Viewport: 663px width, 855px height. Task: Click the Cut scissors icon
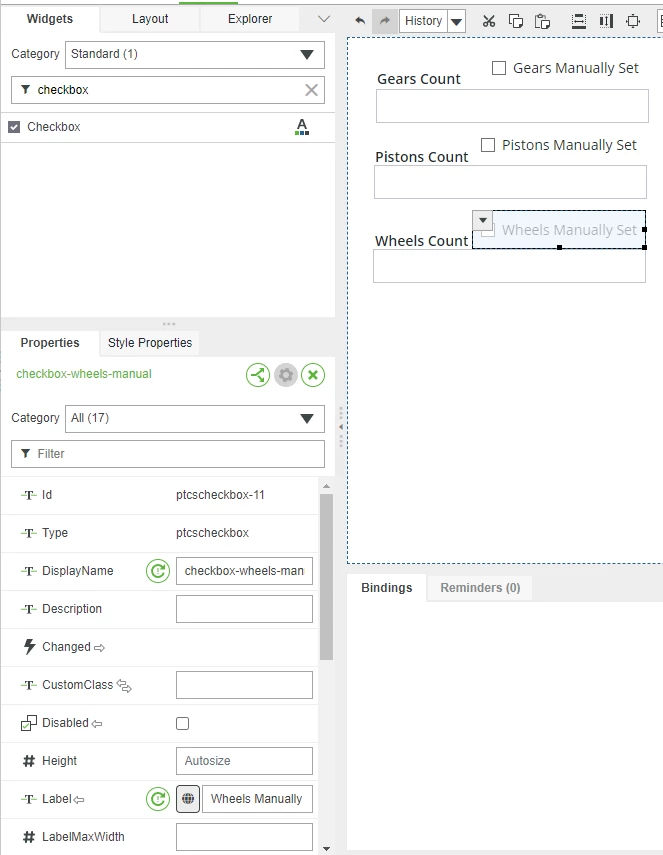click(489, 21)
